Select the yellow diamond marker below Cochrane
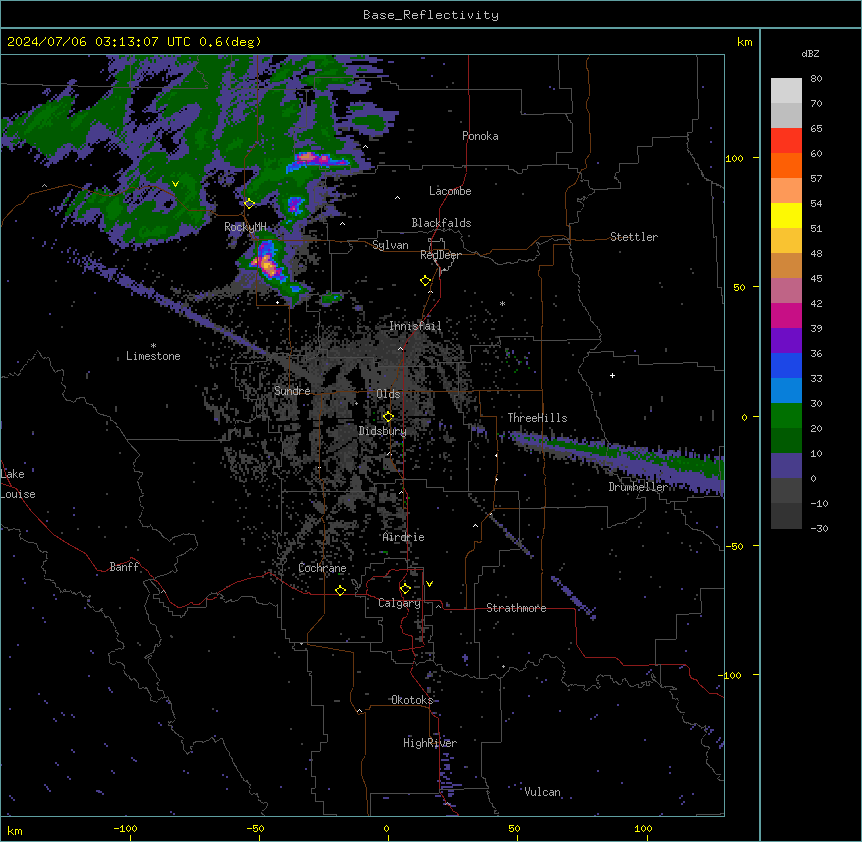Image resolution: width=862 pixels, height=842 pixels. point(340,590)
